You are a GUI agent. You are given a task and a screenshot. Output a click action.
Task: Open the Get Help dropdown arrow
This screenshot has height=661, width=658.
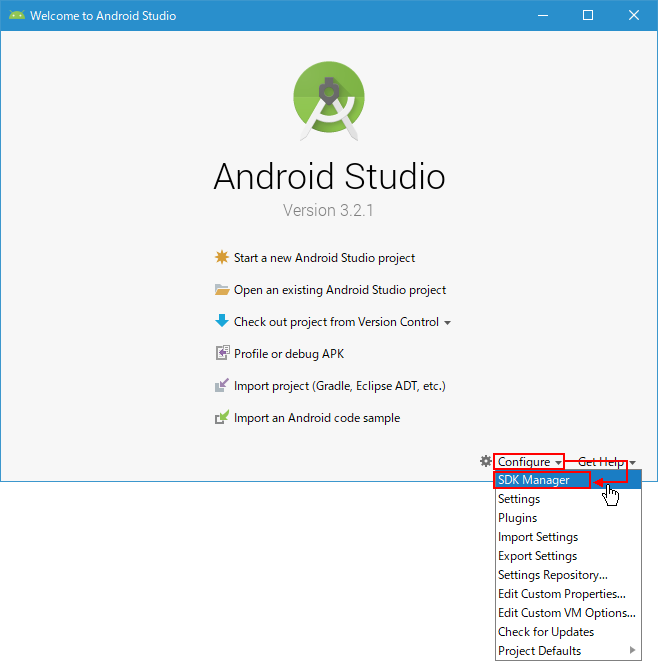633,463
